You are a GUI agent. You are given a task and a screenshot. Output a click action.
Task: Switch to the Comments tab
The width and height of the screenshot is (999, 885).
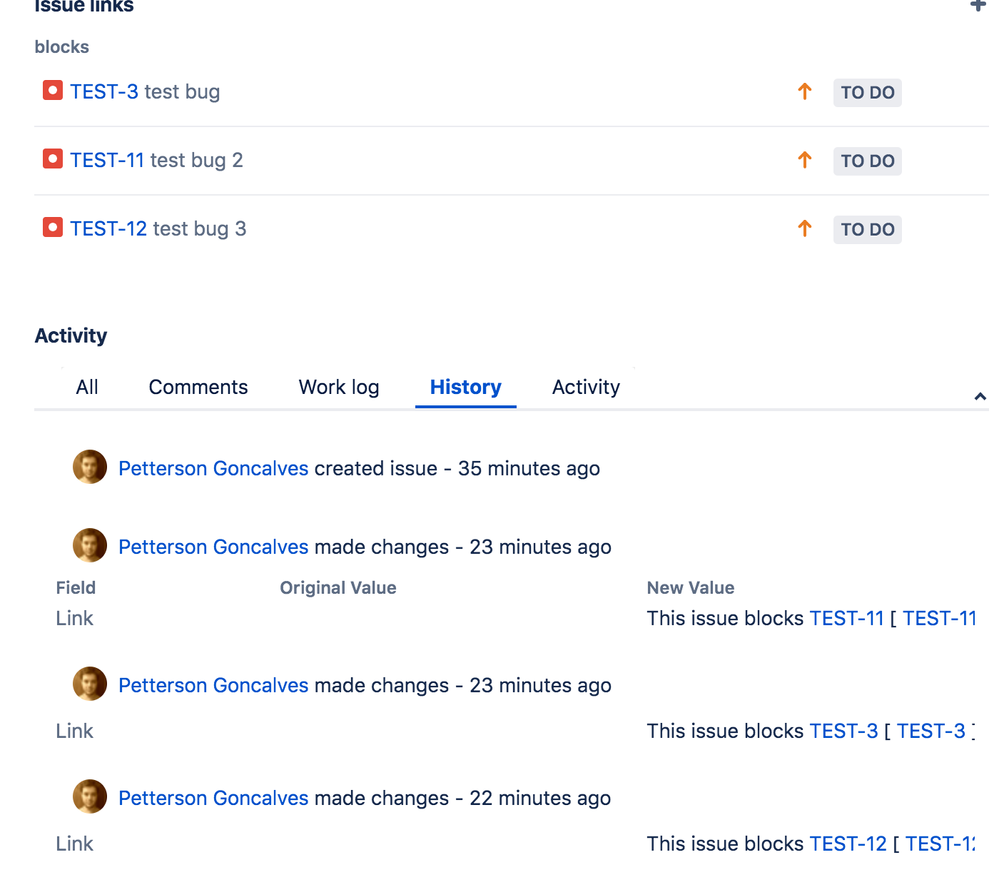click(198, 387)
